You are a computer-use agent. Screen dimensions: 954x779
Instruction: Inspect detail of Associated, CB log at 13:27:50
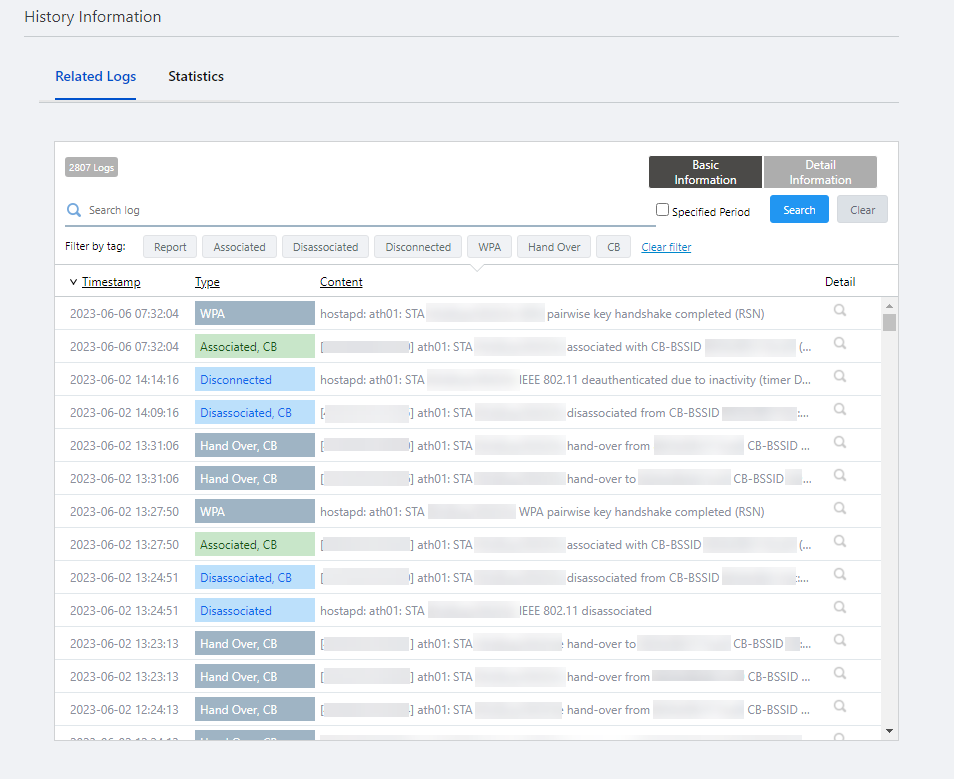[x=840, y=542]
